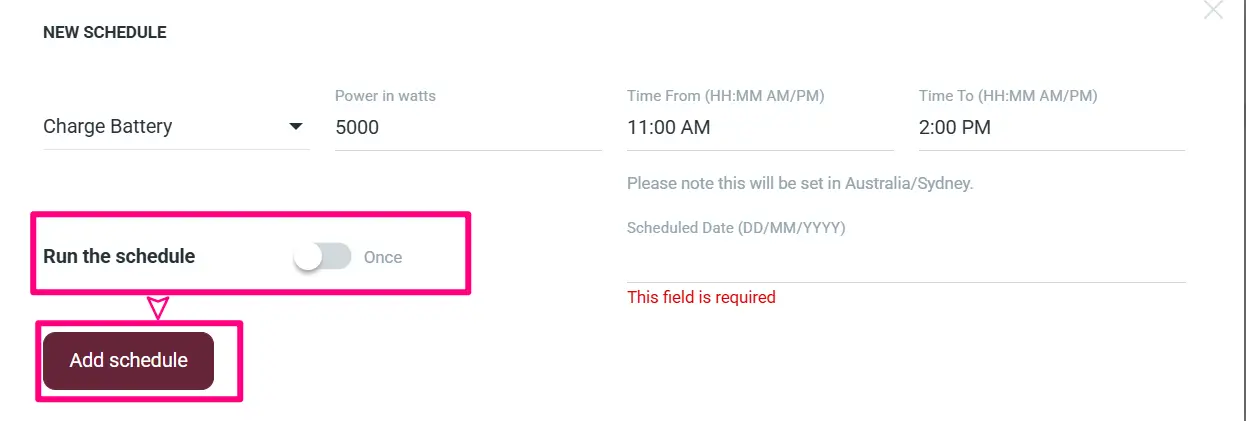This screenshot has width=1246, height=421.
Task: Click the Run the schedule bold label
Action: pyautogui.click(x=119, y=256)
